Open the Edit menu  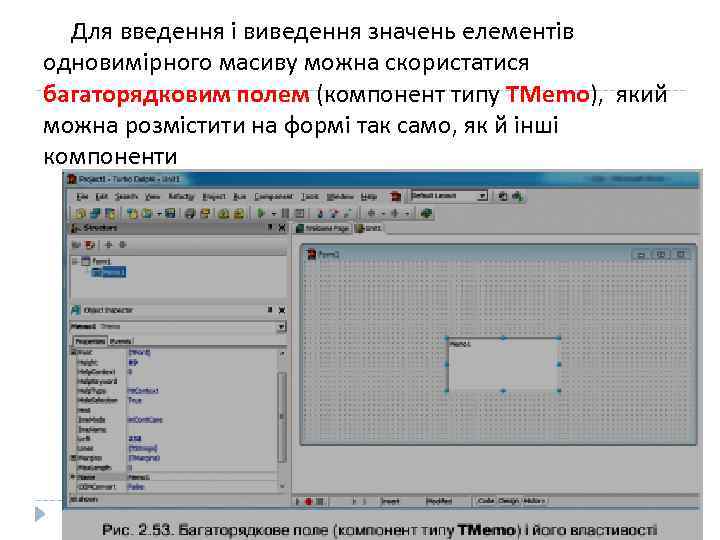[101, 197]
